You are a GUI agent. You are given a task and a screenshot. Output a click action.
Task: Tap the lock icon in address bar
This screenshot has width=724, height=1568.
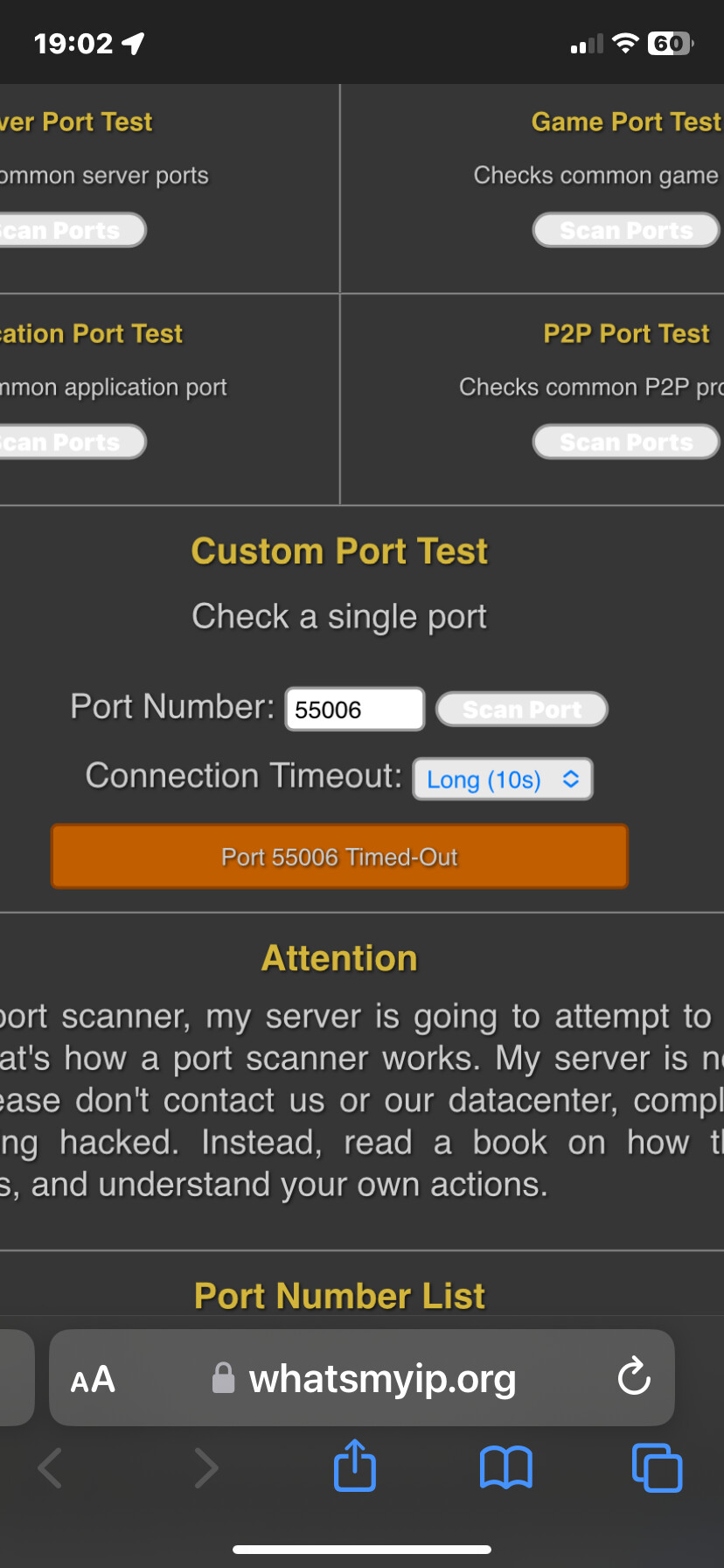(x=224, y=1377)
